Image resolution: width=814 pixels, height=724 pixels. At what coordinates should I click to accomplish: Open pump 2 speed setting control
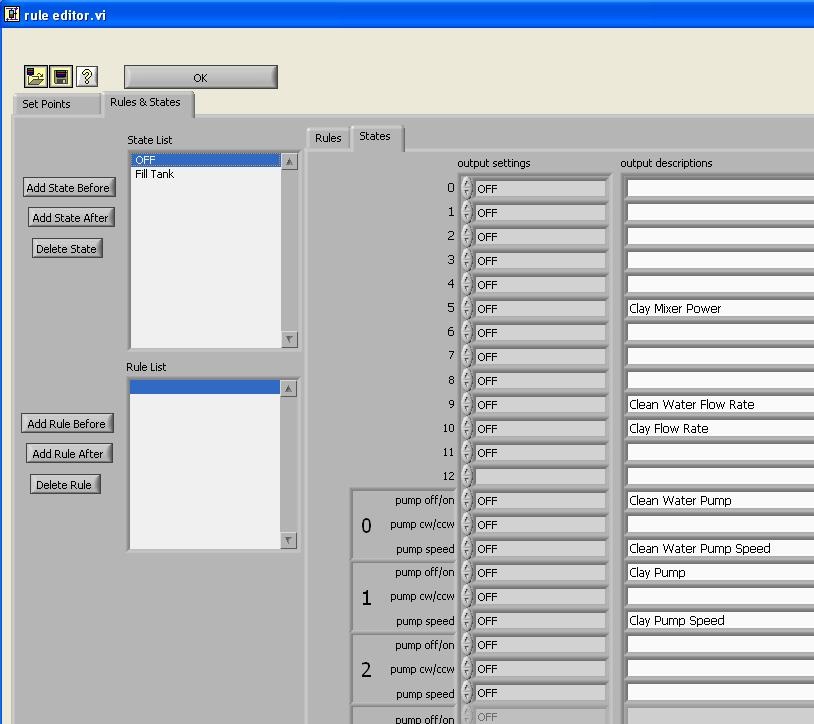(x=540, y=693)
